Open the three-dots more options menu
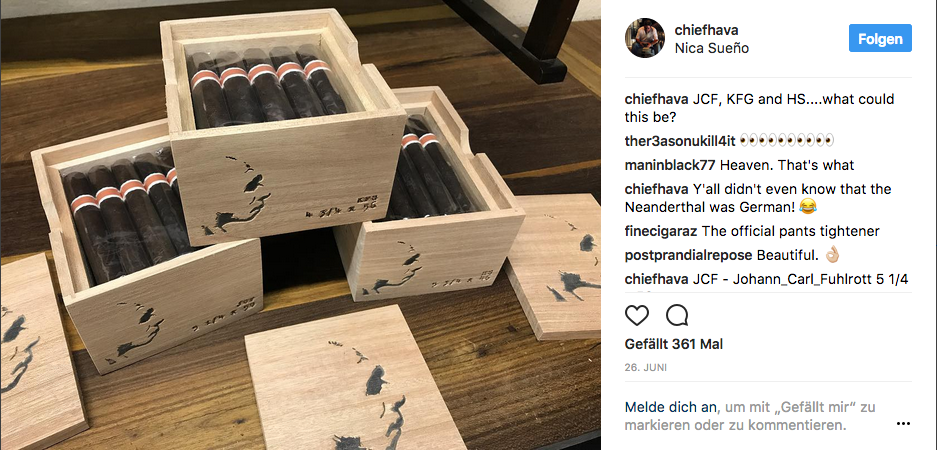 tap(903, 424)
